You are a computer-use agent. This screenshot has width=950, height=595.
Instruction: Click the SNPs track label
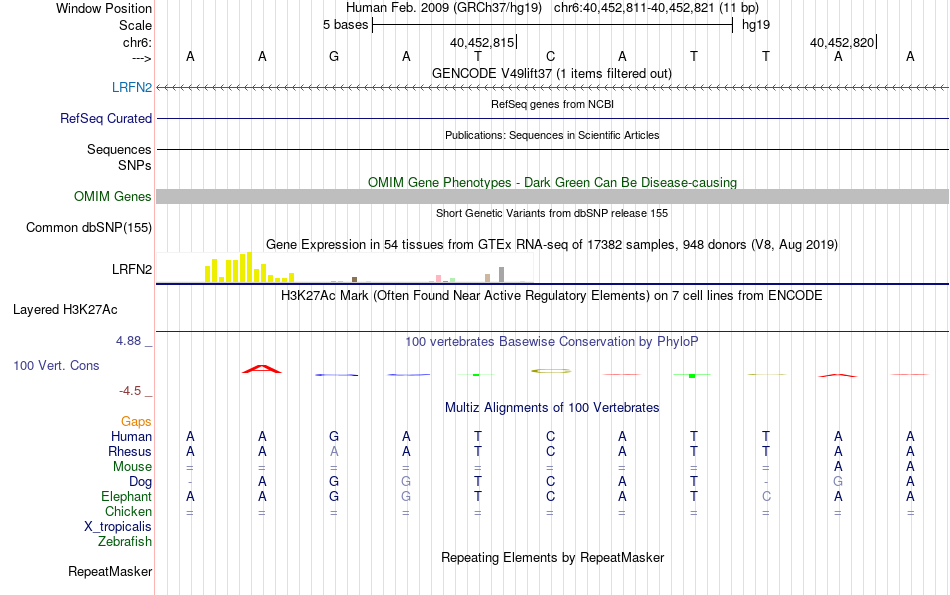coord(135,165)
